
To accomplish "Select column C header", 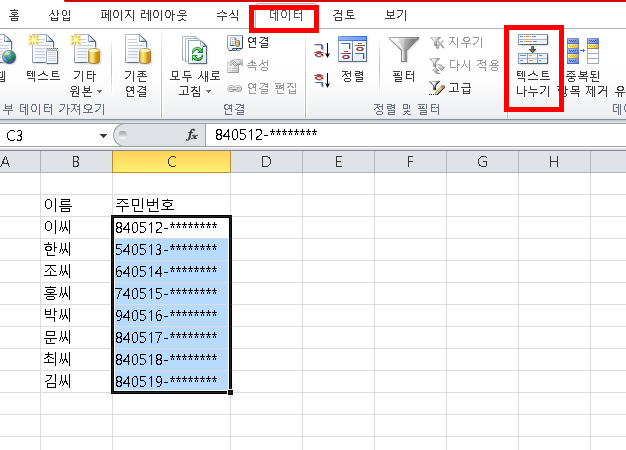I will click(171, 162).
